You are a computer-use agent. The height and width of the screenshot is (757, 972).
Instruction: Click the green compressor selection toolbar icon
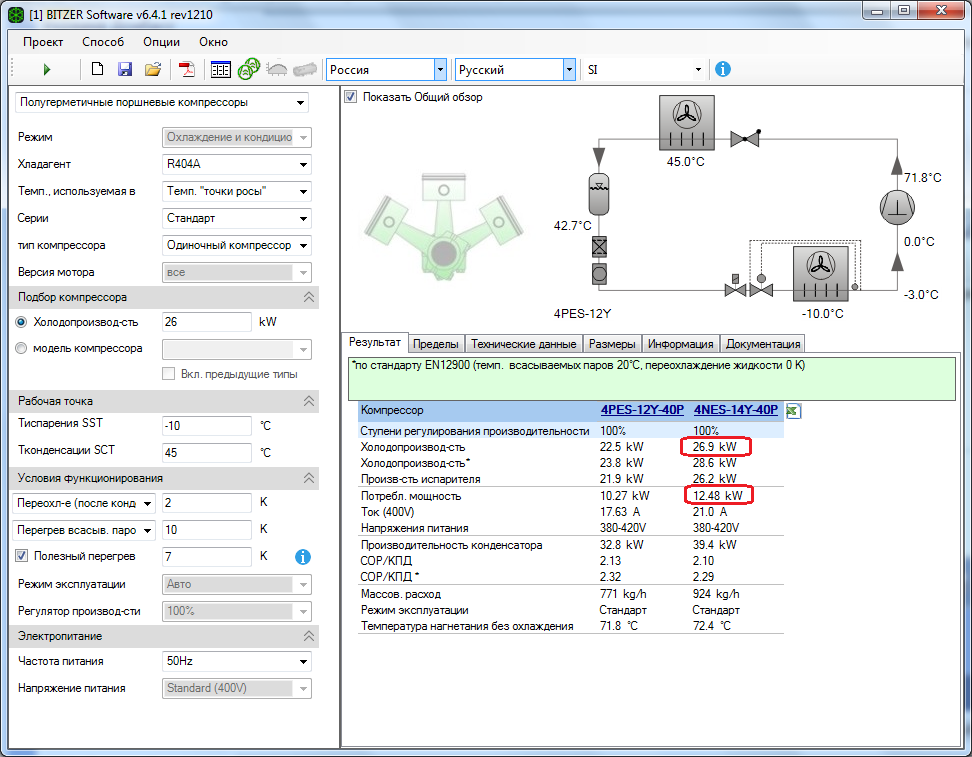click(249, 69)
